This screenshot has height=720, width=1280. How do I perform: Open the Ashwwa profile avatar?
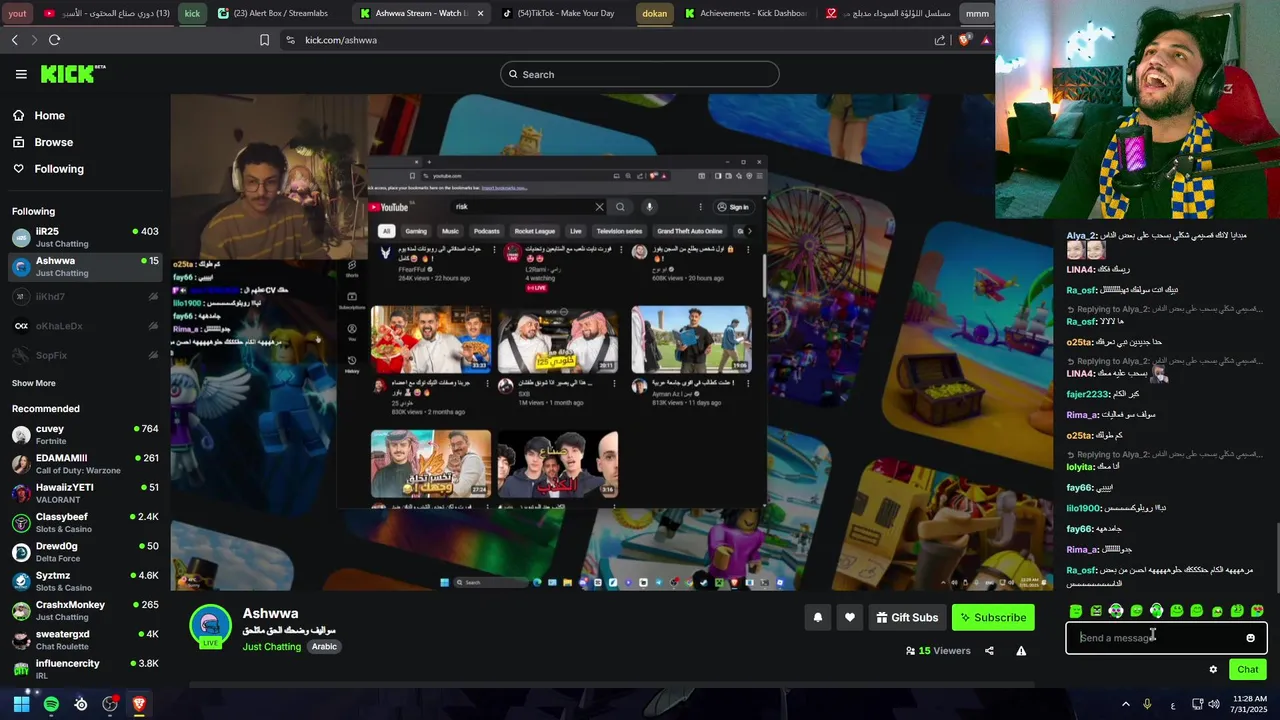210,626
